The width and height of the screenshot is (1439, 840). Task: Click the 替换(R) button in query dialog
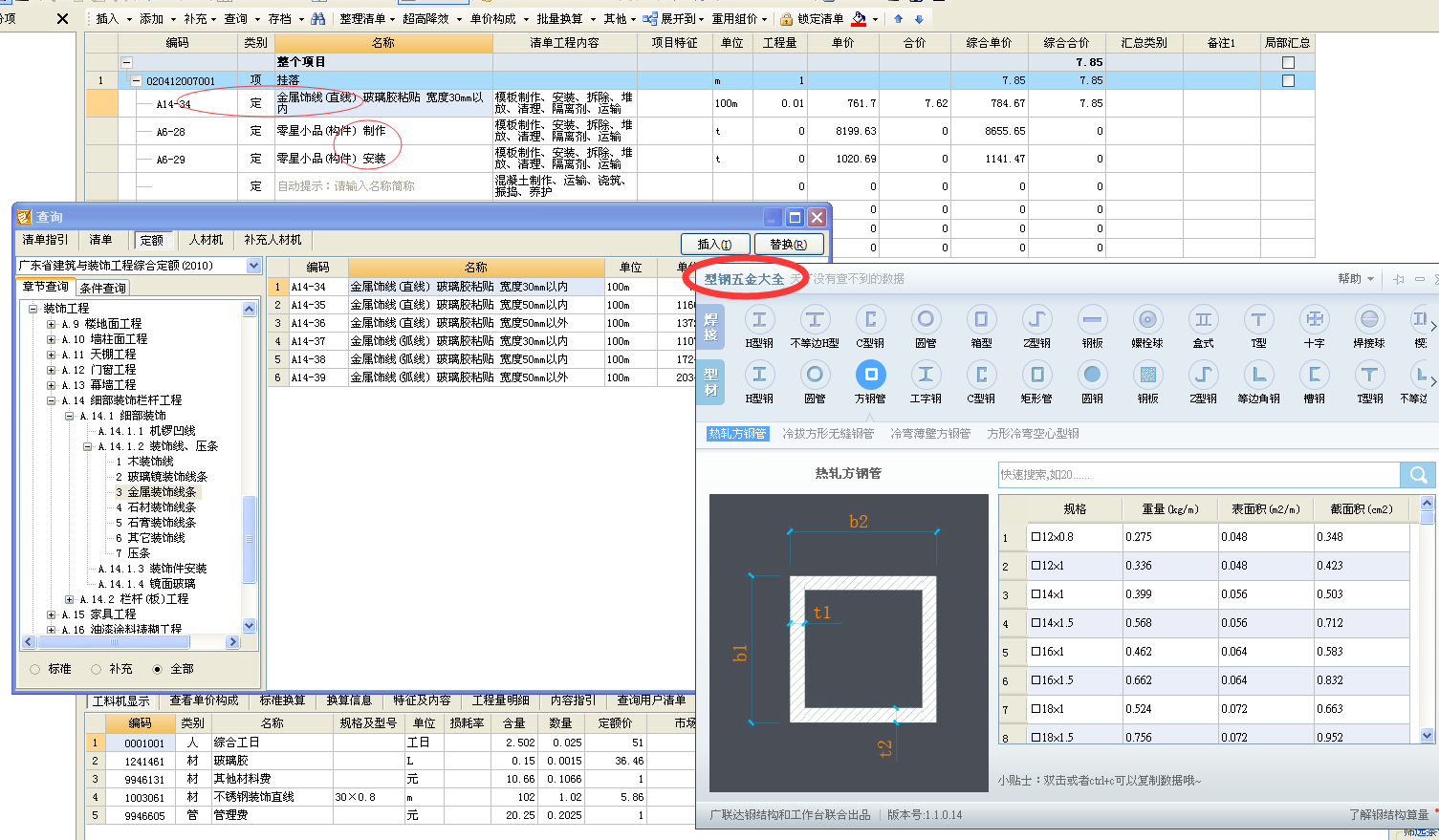click(x=789, y=245)
